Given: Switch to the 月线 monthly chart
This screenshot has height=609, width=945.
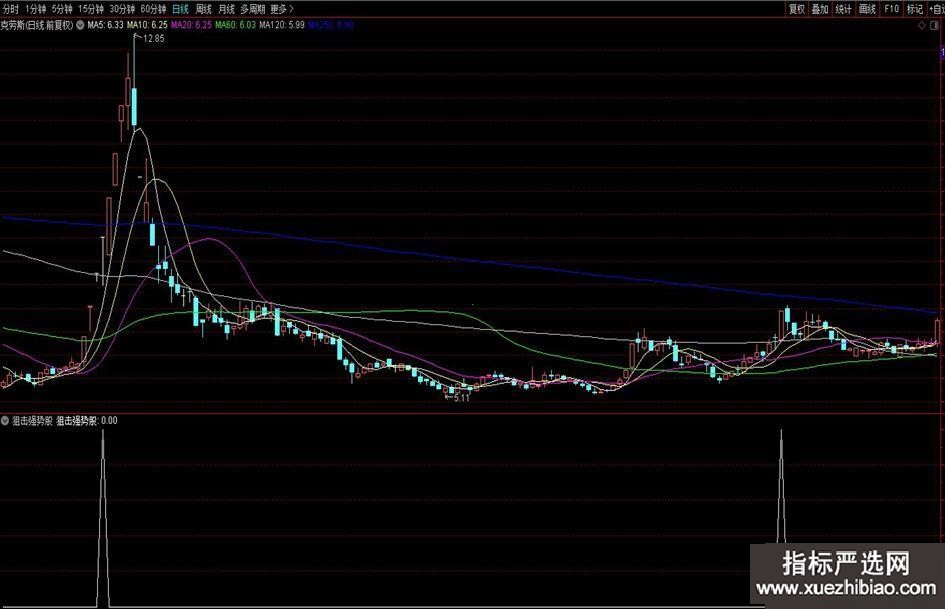Looking at the screenshot, I should [x=226, y=9].
